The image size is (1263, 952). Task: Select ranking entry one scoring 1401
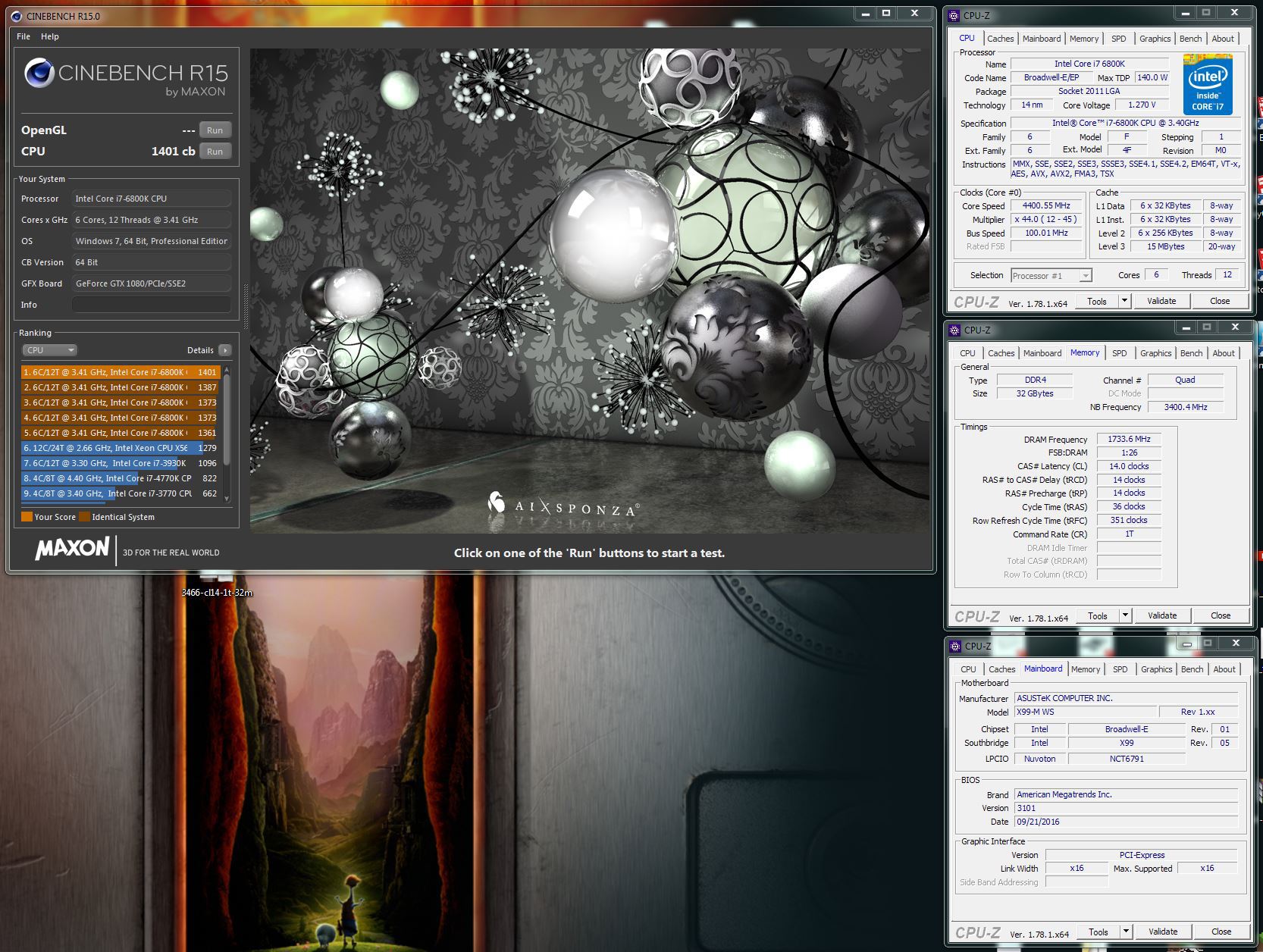(121, 372)
